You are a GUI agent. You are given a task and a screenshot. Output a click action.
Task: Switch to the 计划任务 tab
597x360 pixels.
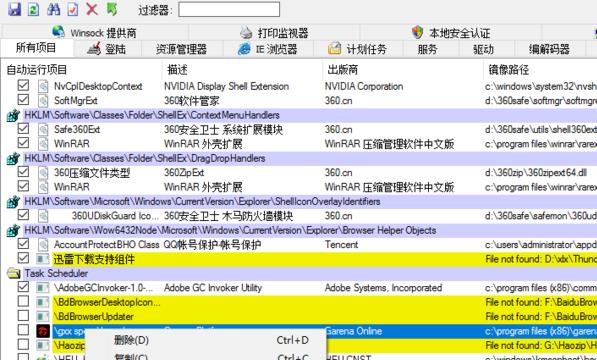coord(358,49)
